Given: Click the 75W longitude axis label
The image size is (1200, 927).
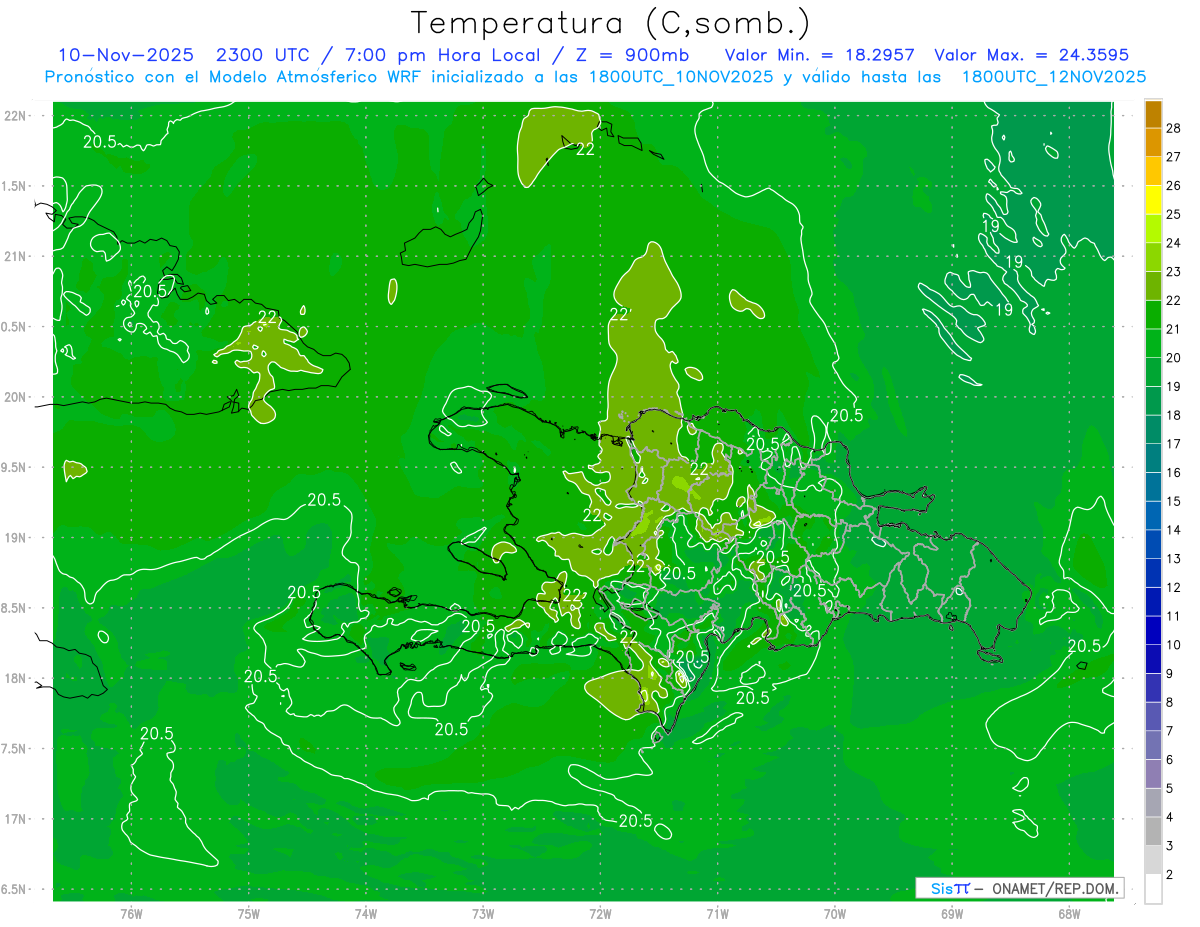Looking at the screenshot, I should (249, 914).
